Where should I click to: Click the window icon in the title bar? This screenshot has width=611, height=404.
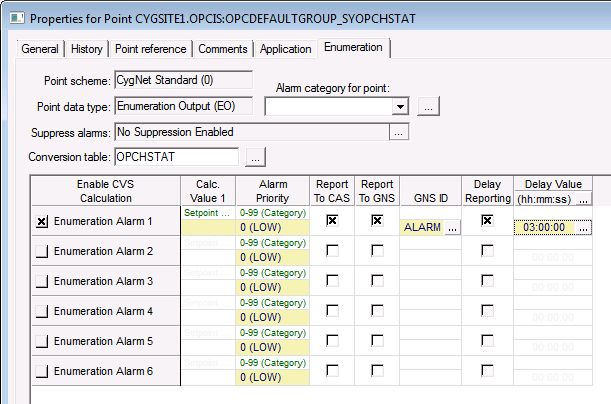[x=17, y=18]
